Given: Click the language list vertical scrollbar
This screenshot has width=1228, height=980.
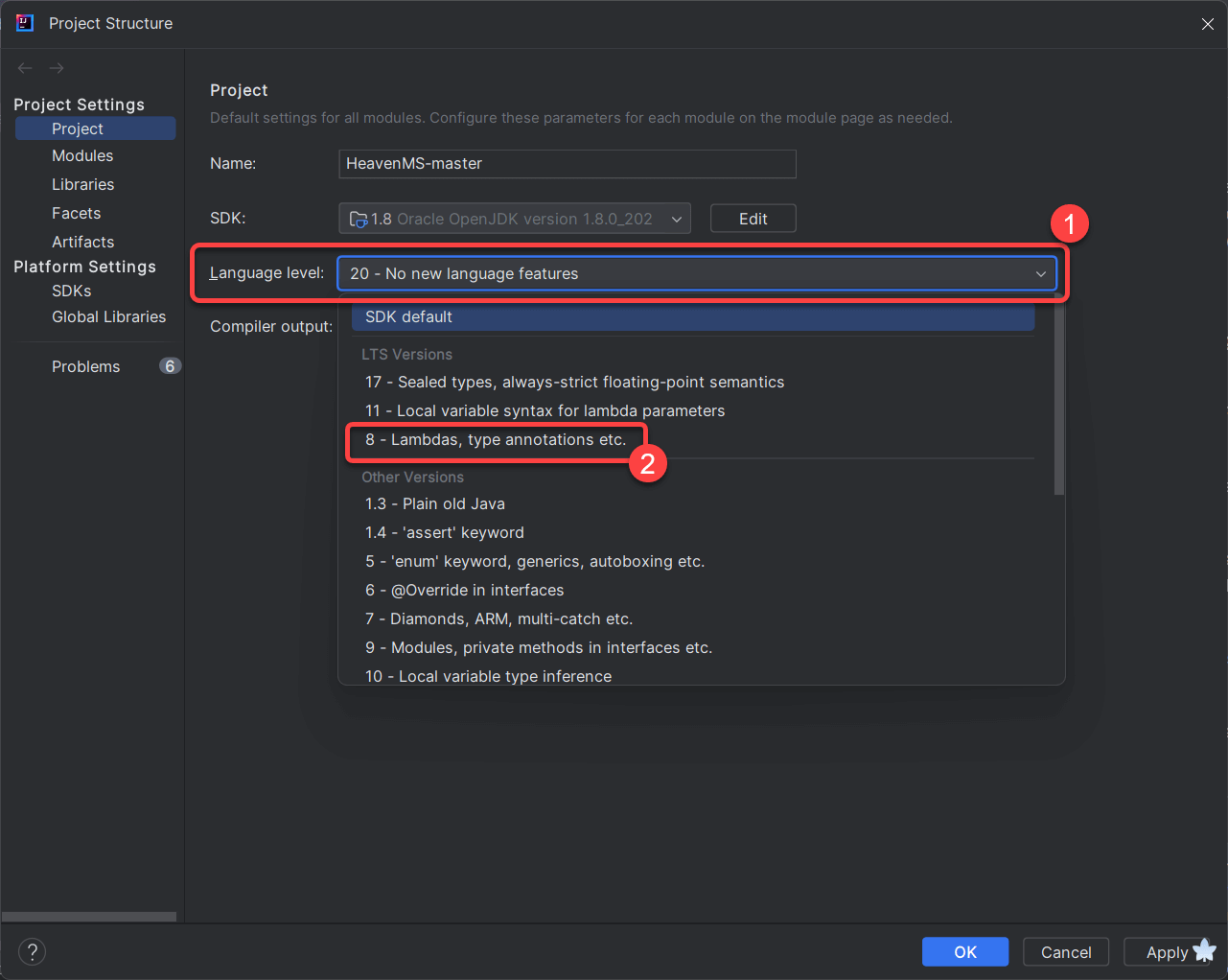Looking at the screenshot, I should pos(1059,395).
